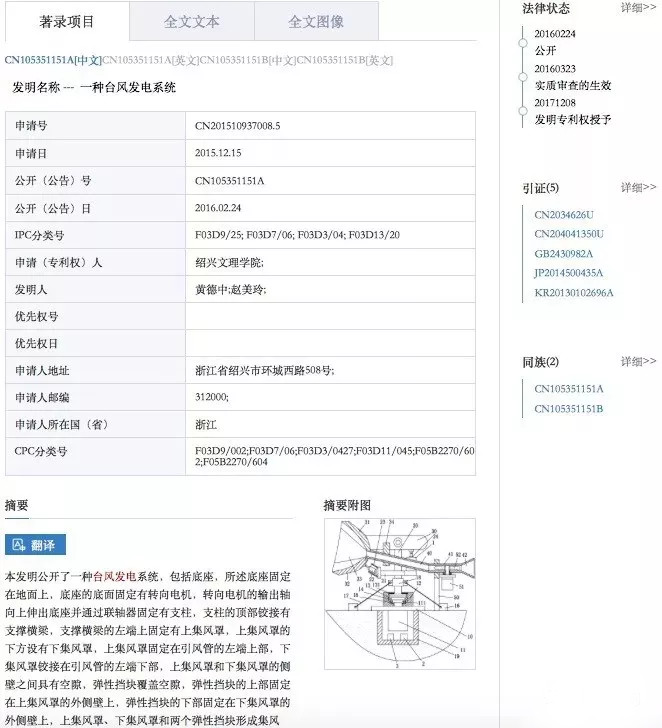Click the 优先权号 row label
Screen dimensions: 662x728
click(37, 317)
